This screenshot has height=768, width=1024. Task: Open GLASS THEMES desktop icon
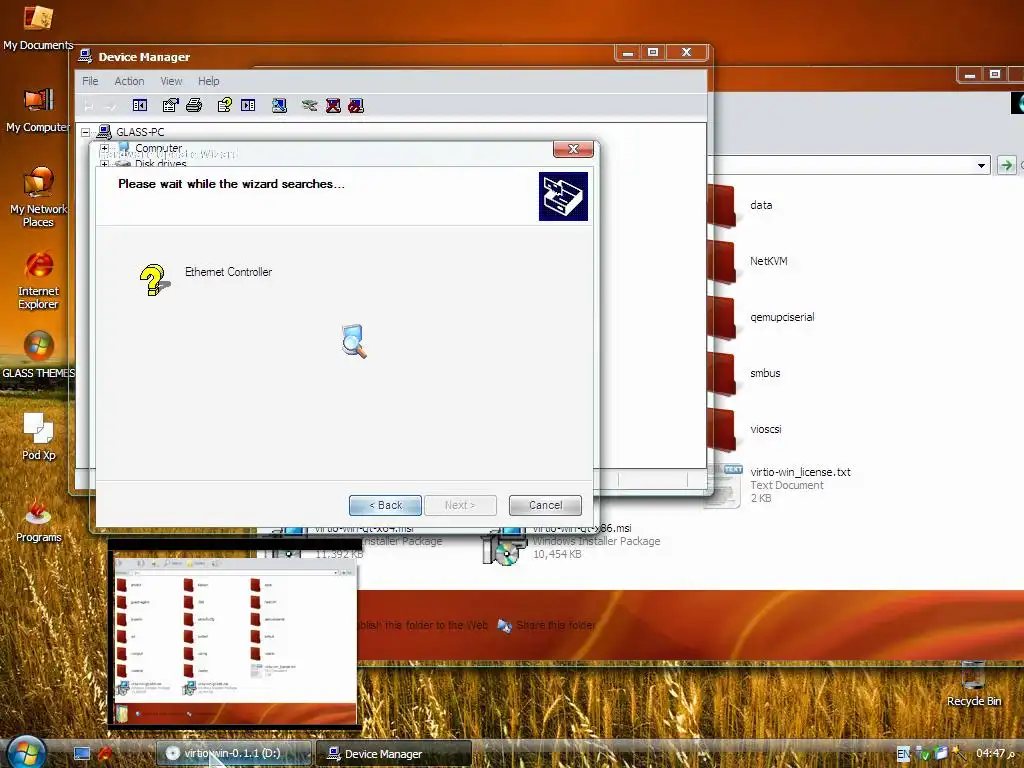click(x=38, y=355)
